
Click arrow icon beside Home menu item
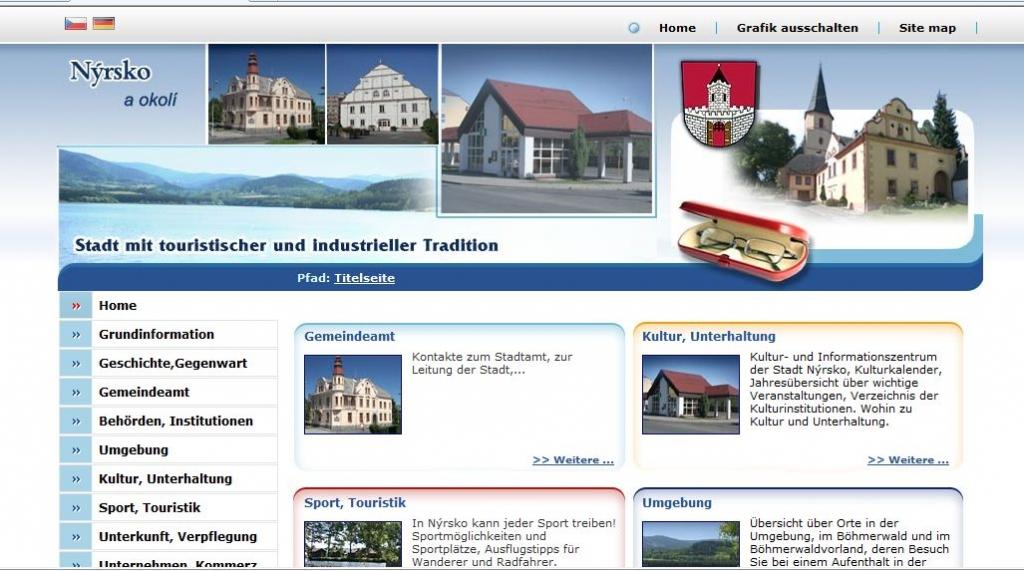[x=76, y=306]
